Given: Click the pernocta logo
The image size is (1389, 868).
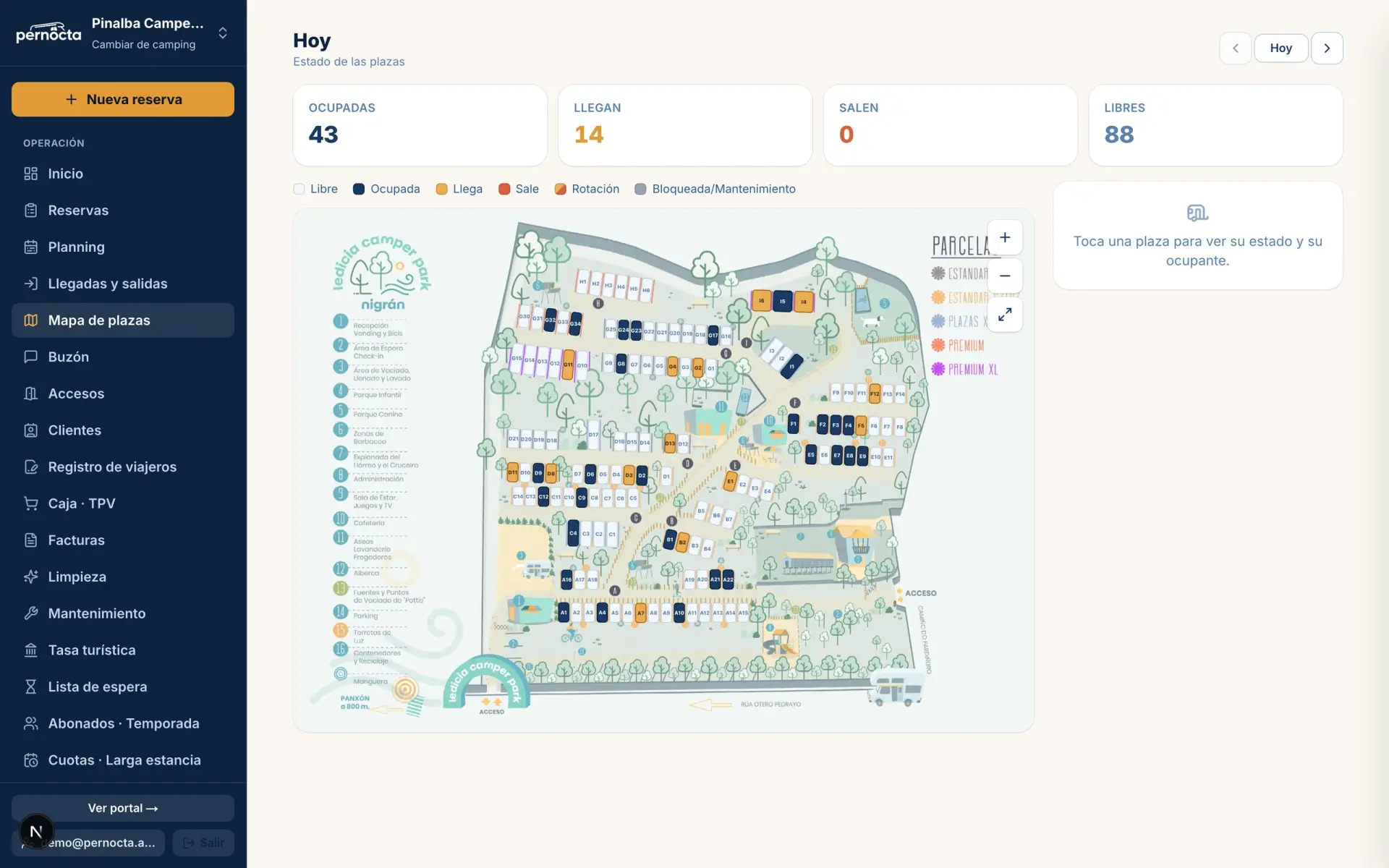Looking at the screenshot, I should pos(48,33).
